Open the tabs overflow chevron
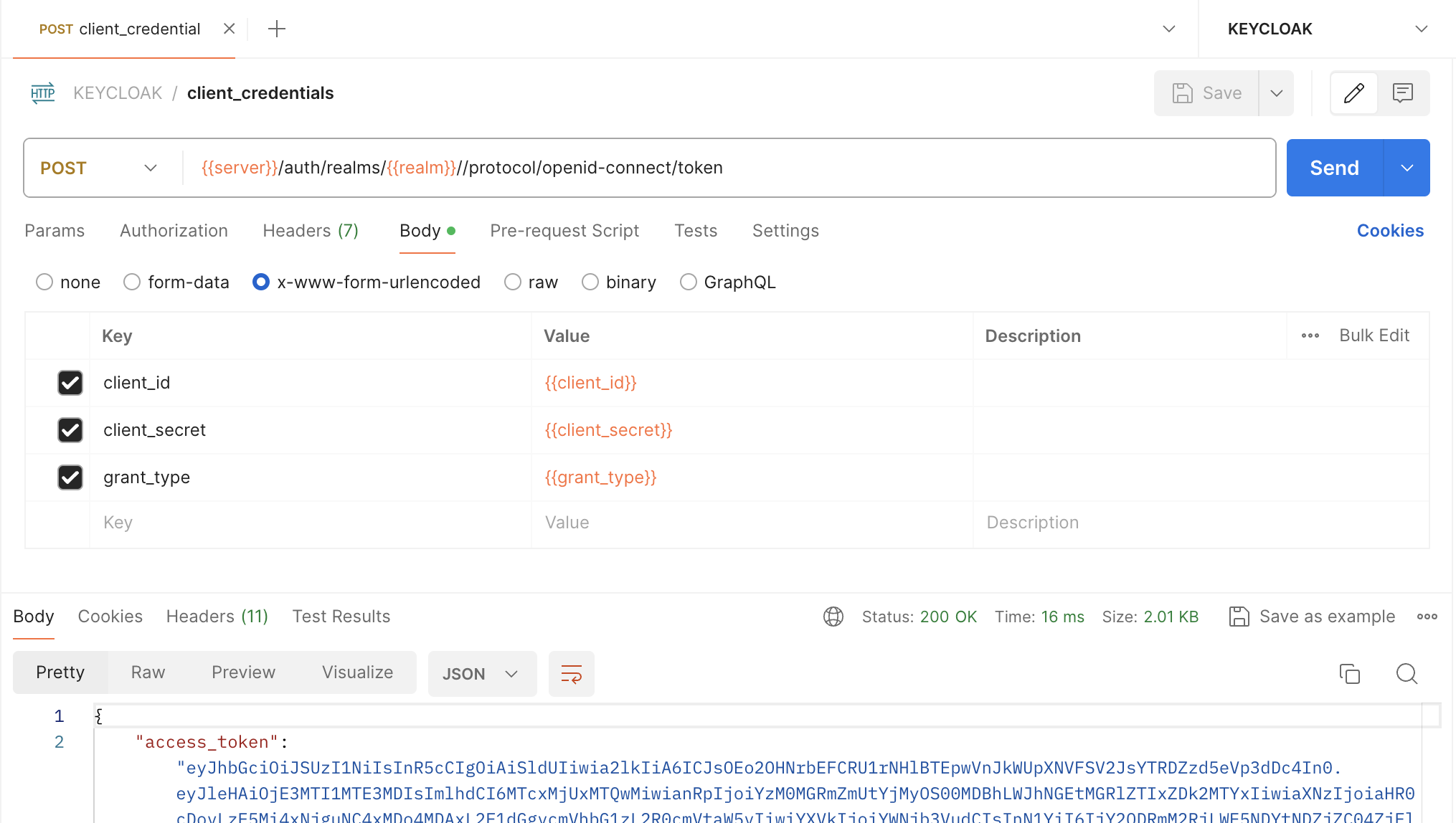The width and height of the screenshot is (1456, 823). point(1169,29)
